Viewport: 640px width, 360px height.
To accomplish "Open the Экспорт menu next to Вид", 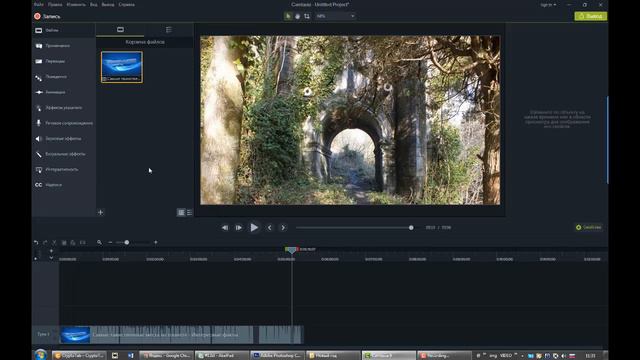I will coord(108,4).
